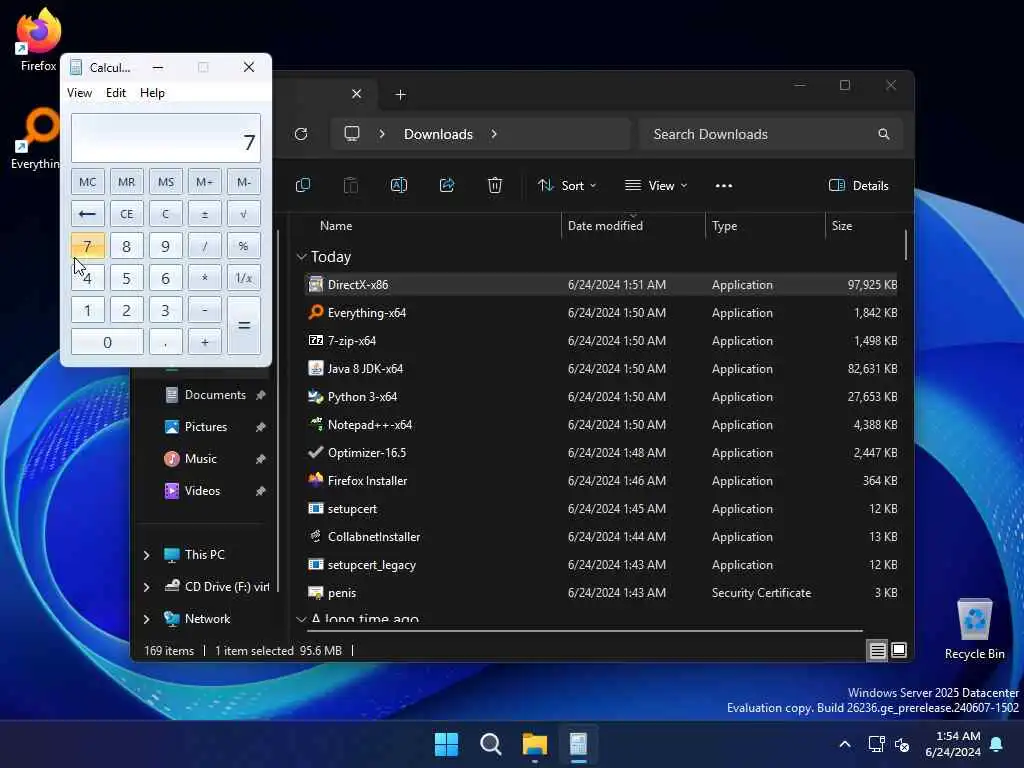Click the share icon in Explorer toolbar
This screenshot has width=1024, height=768.
[447, 185]
